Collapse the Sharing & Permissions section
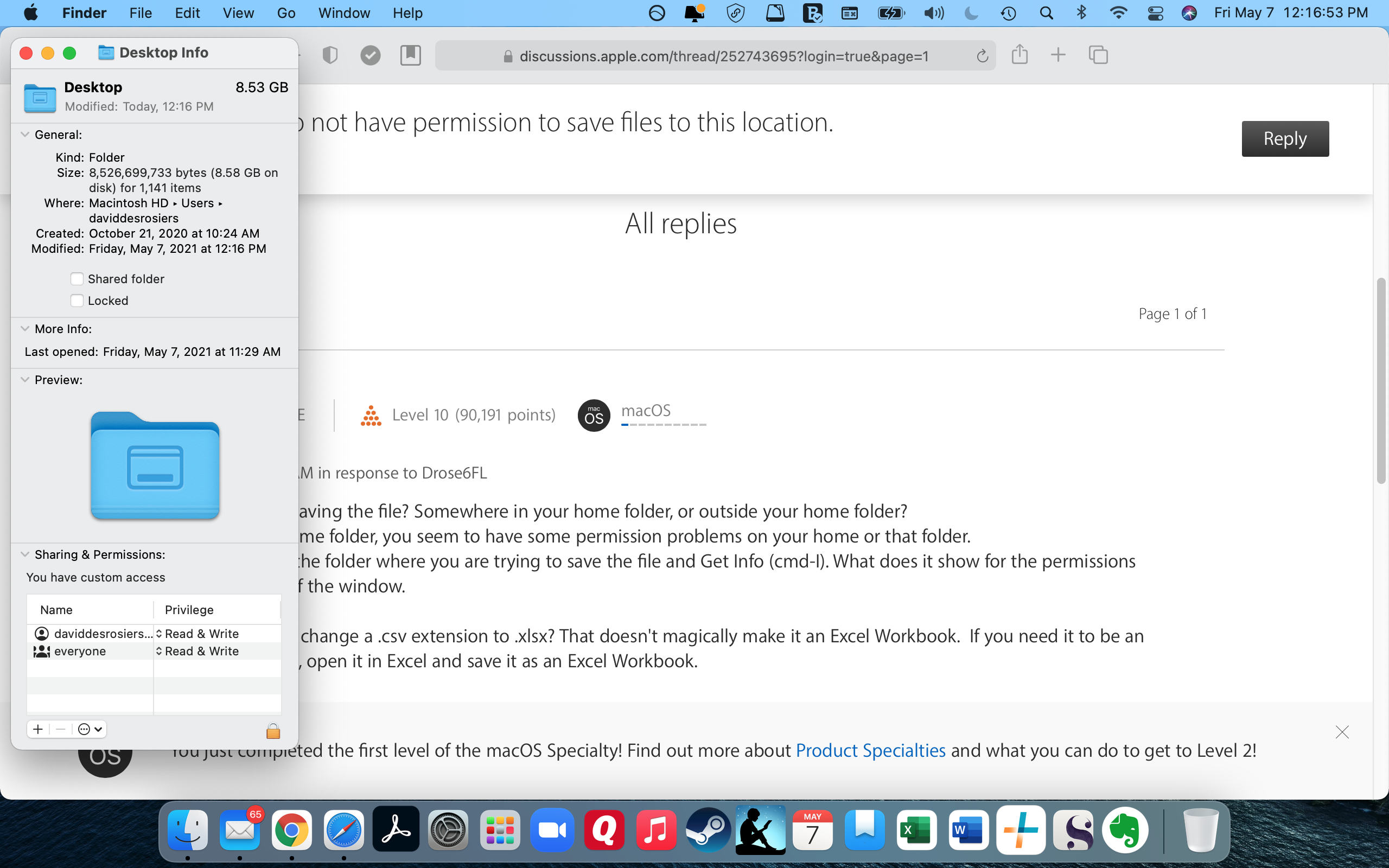Image resolution: width=1389 pixels, height=868 pixels. 24,554
